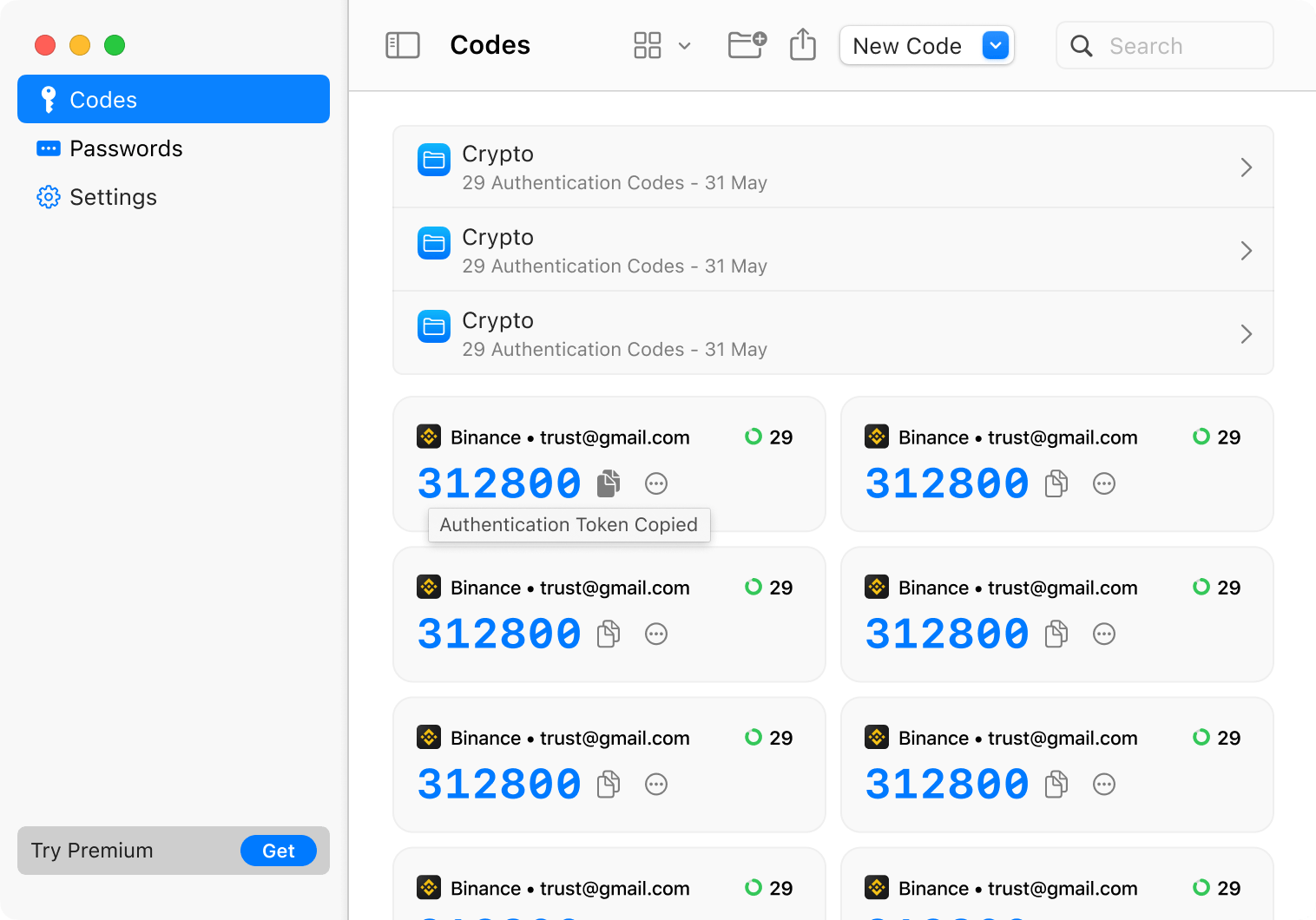Copy code in second-row left Binance card

pos(609,634)
